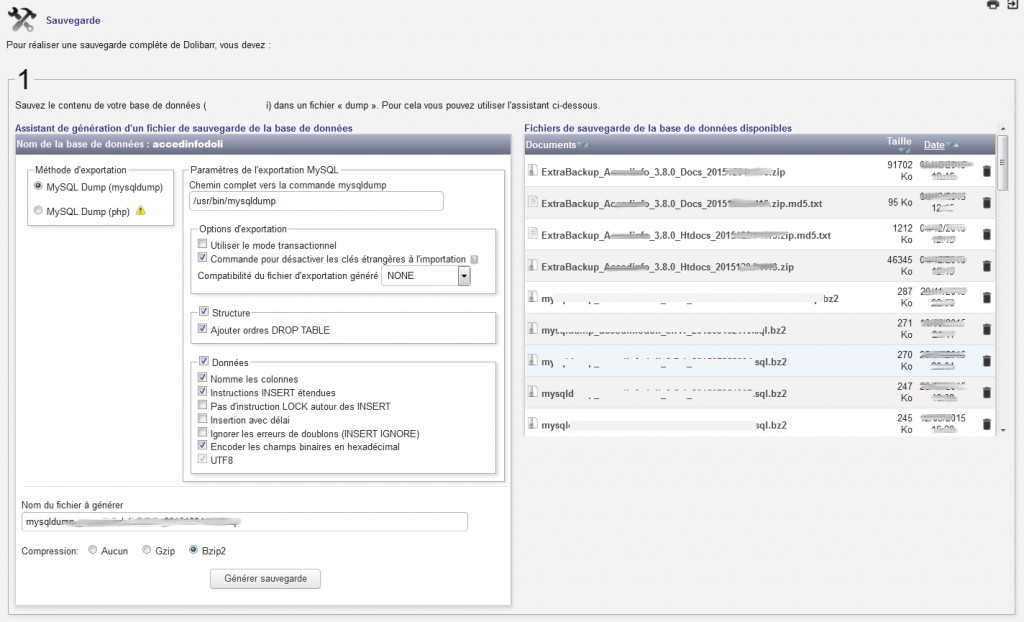This screenshot has width=1024, height=622.
Task: Click the mysqldump path input field
Action: tap(316, 201)
